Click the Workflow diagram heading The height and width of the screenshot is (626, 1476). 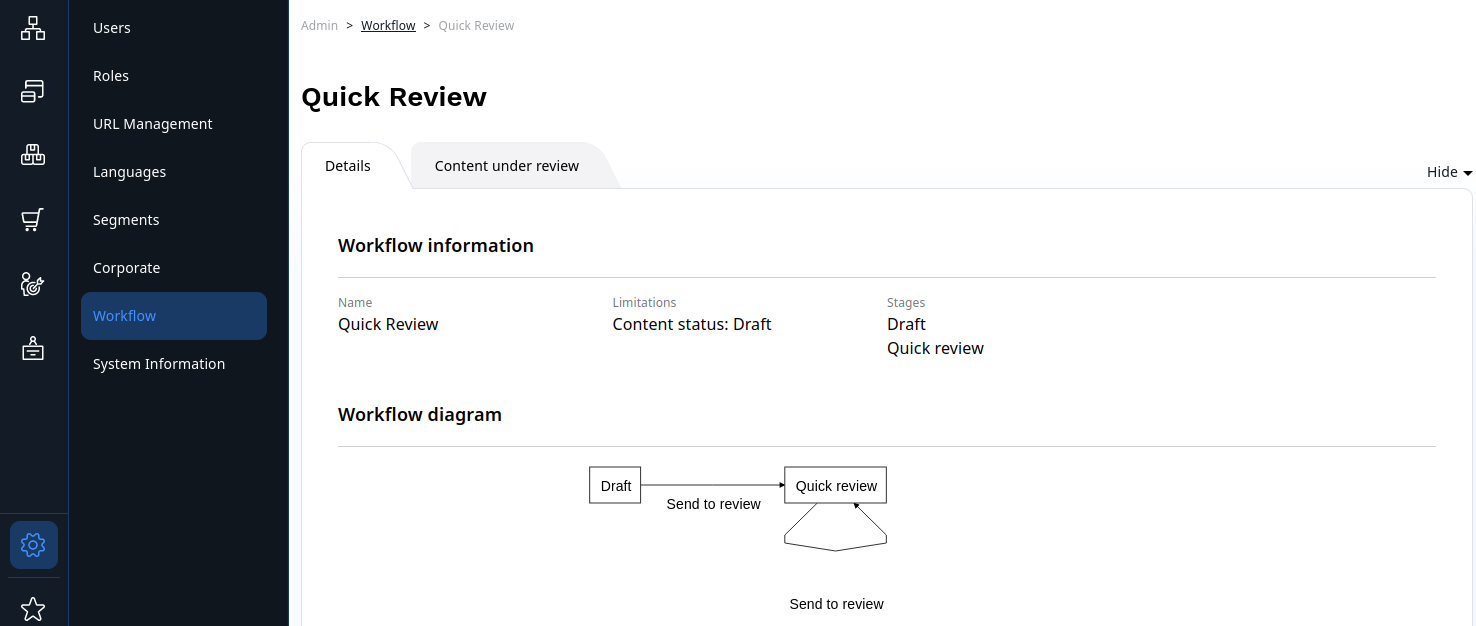pos(420,415)
